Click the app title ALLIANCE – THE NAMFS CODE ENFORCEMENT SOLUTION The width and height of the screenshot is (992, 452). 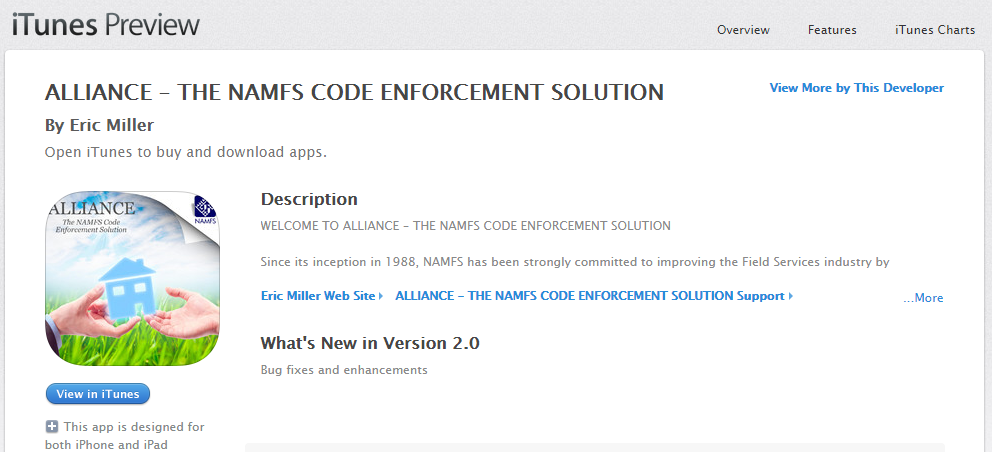(354, 92)
